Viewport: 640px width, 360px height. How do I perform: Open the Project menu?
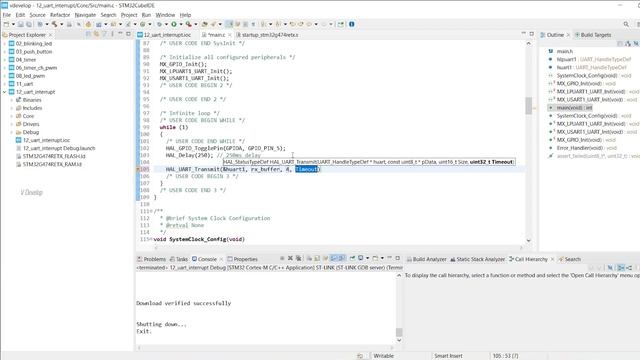[129, 15]
